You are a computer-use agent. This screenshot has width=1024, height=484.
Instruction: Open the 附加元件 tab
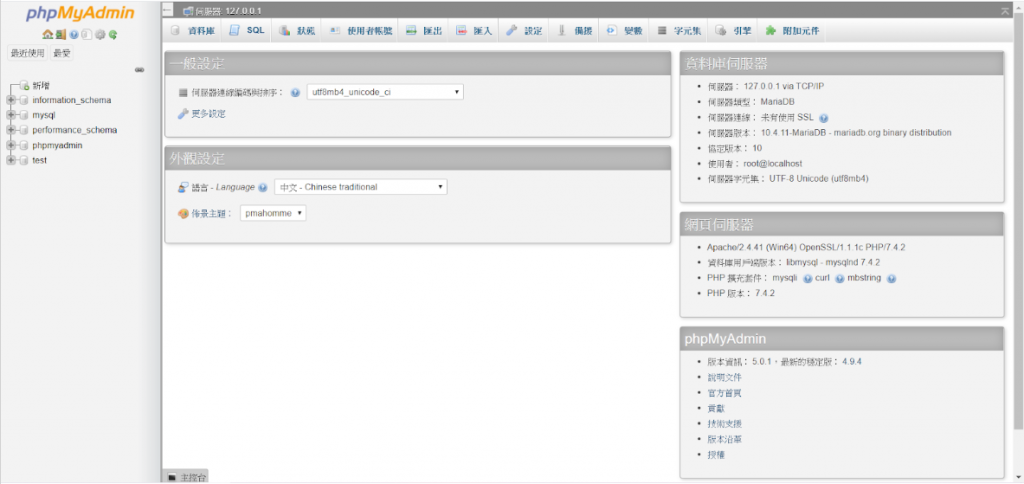(x=792, y=31)
